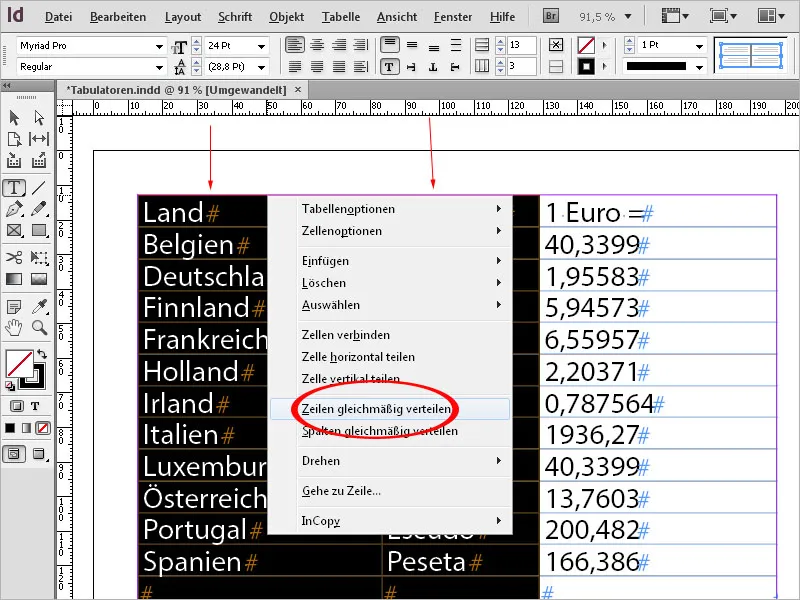Select the Free Transform tool
800x600 pixels.
[39, 257]
